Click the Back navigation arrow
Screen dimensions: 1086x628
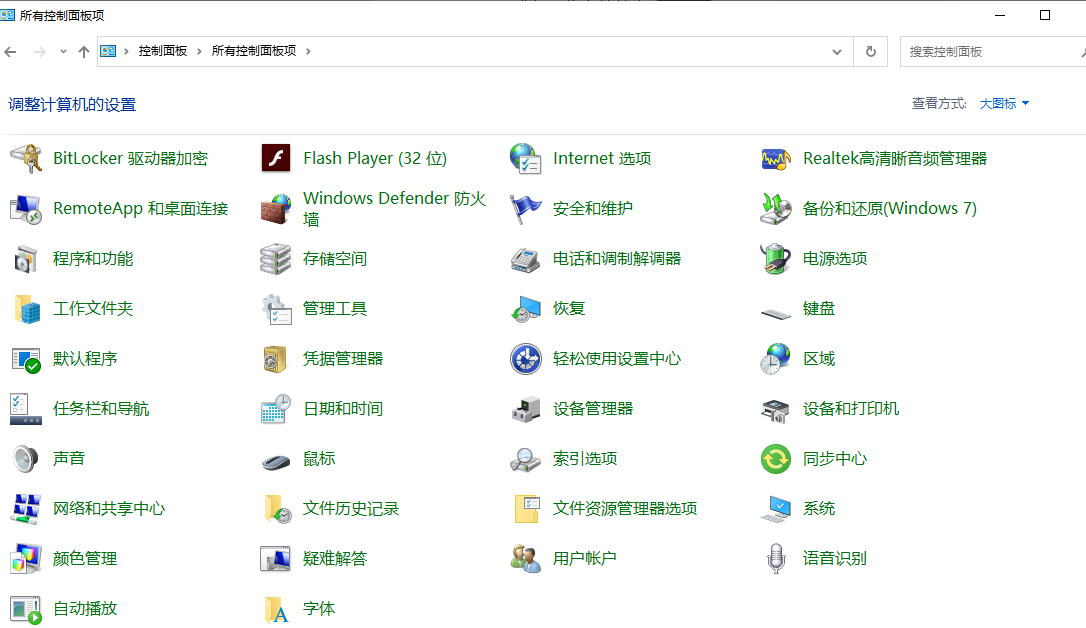(x=10, y=52)
